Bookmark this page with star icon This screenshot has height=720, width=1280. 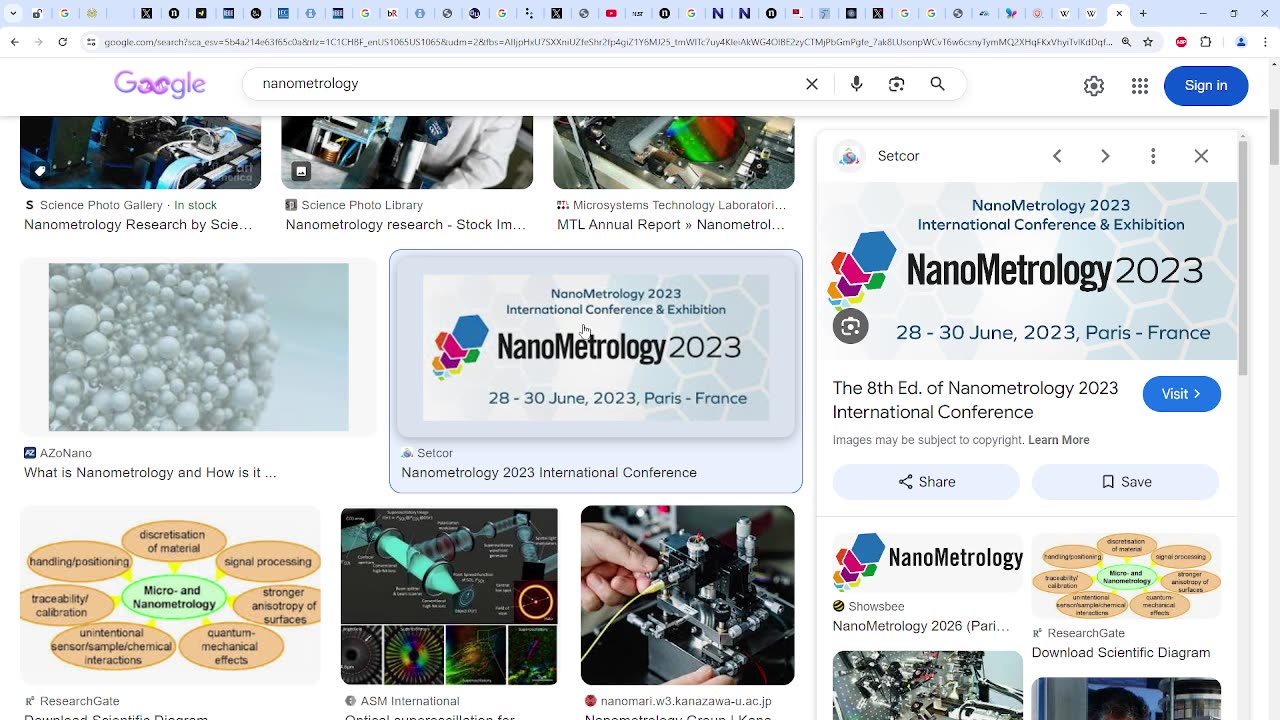click(x=1148, y=42)
